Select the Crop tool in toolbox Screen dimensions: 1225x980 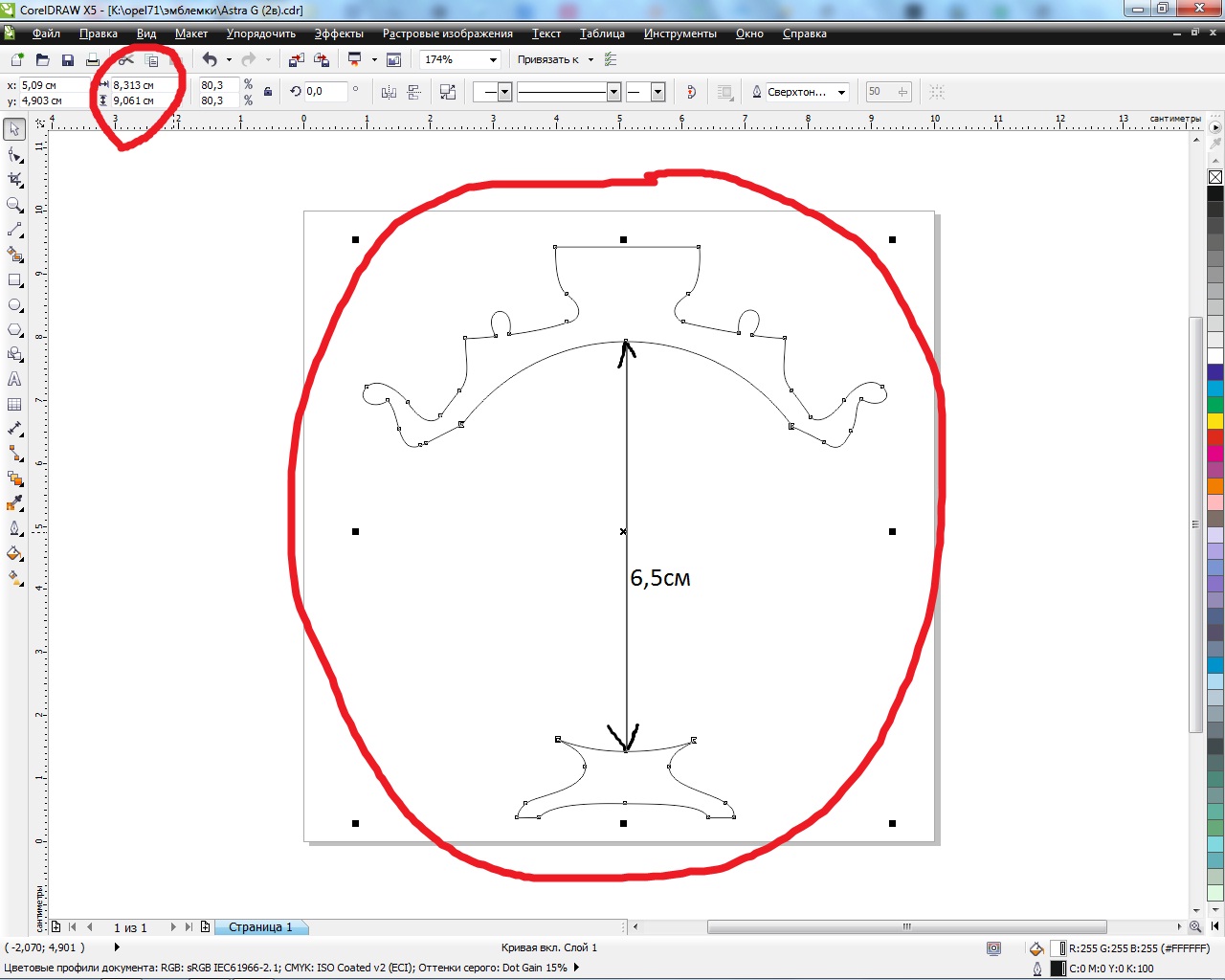(15, 179)
